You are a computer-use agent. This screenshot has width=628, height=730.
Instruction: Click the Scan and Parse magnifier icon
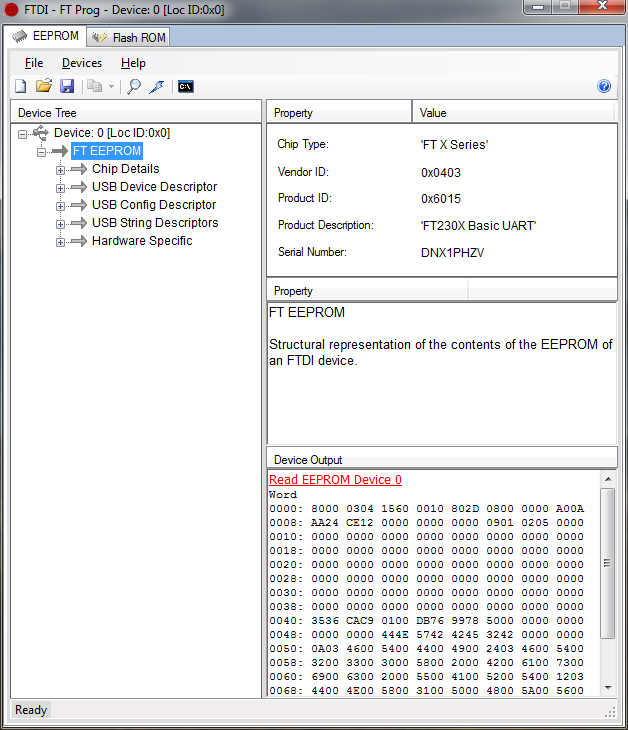pos(134,86)
